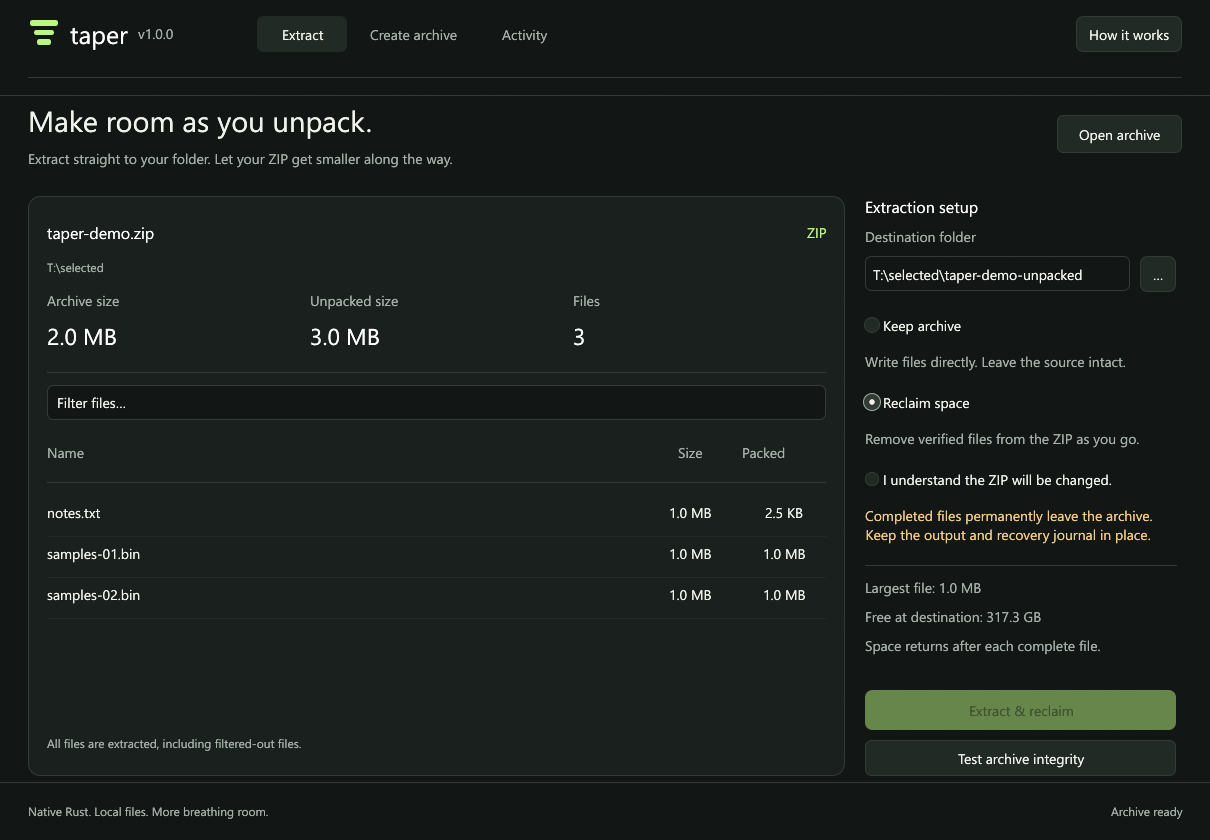This screenshot has width=1210, height=840.
Task: Click the taper-demo.zip archive title
Action: (x=100, y=234)
